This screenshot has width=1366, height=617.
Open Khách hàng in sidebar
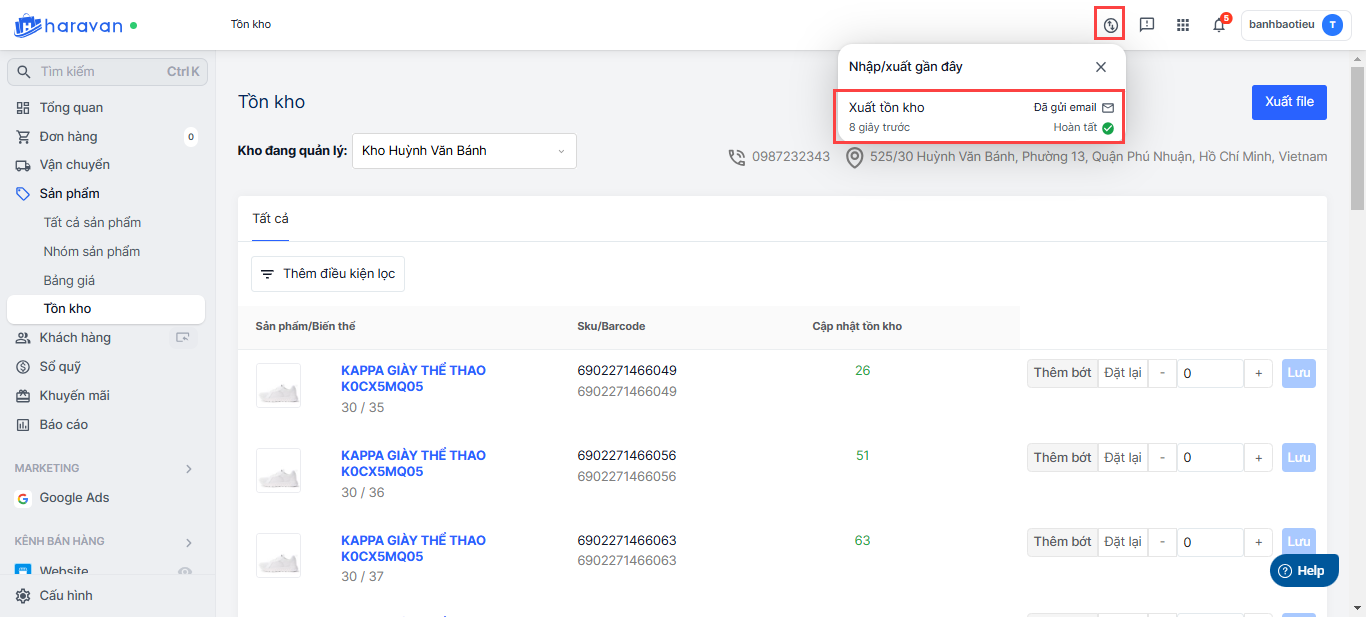tap(75, 338)
